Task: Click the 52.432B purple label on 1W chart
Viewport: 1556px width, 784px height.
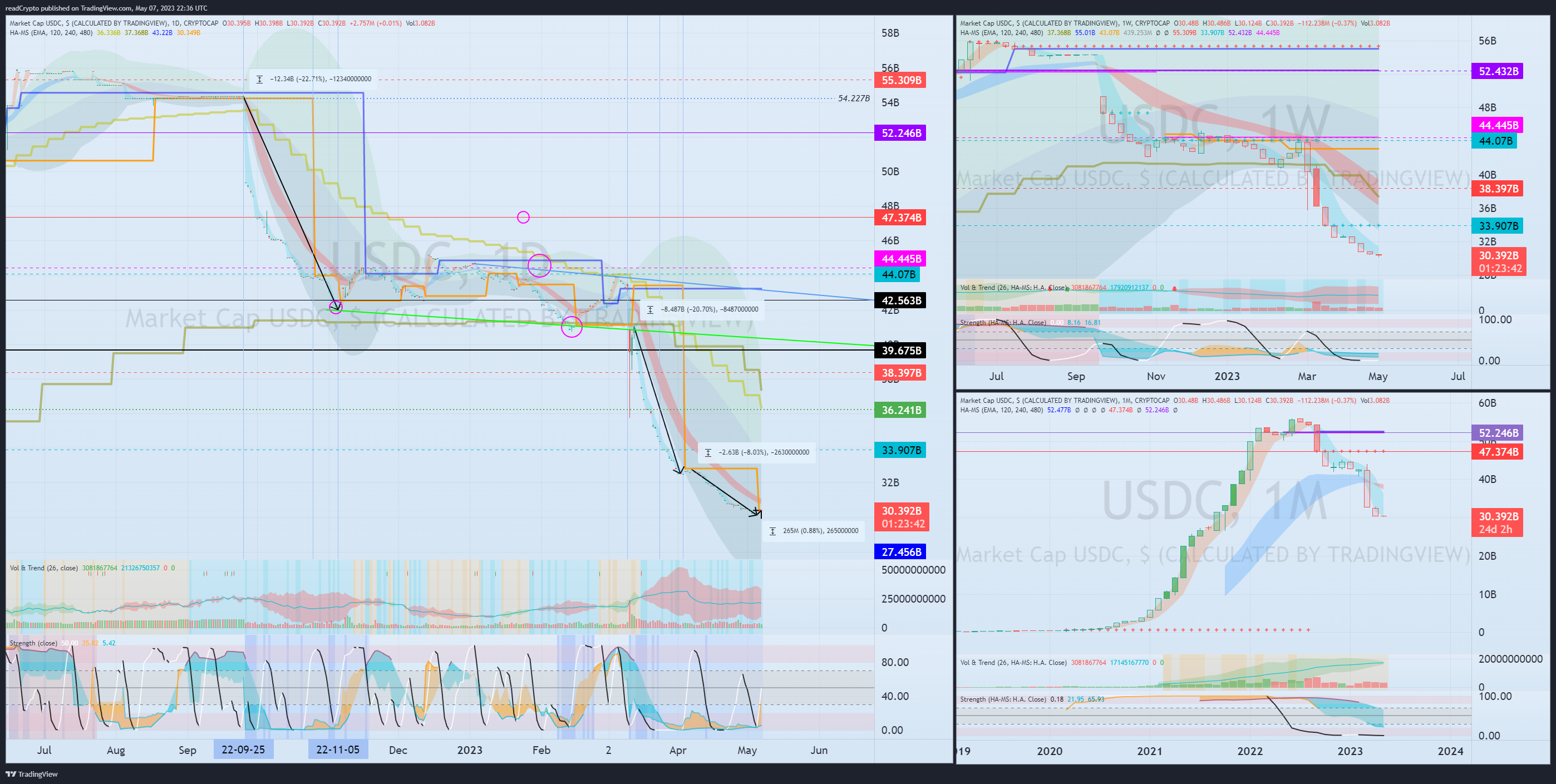Action: tap(1498, 71)
